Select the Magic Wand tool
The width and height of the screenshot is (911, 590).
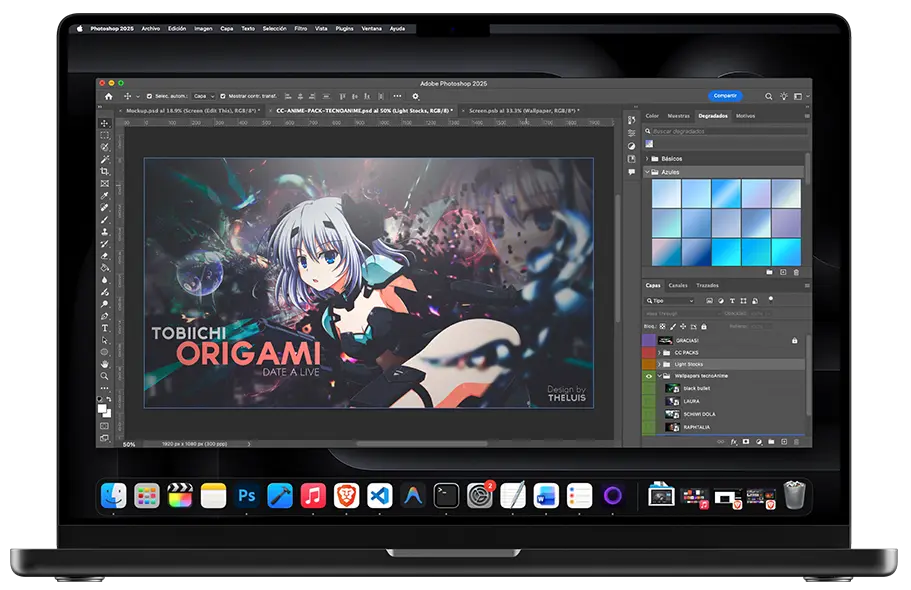(105, 159)
